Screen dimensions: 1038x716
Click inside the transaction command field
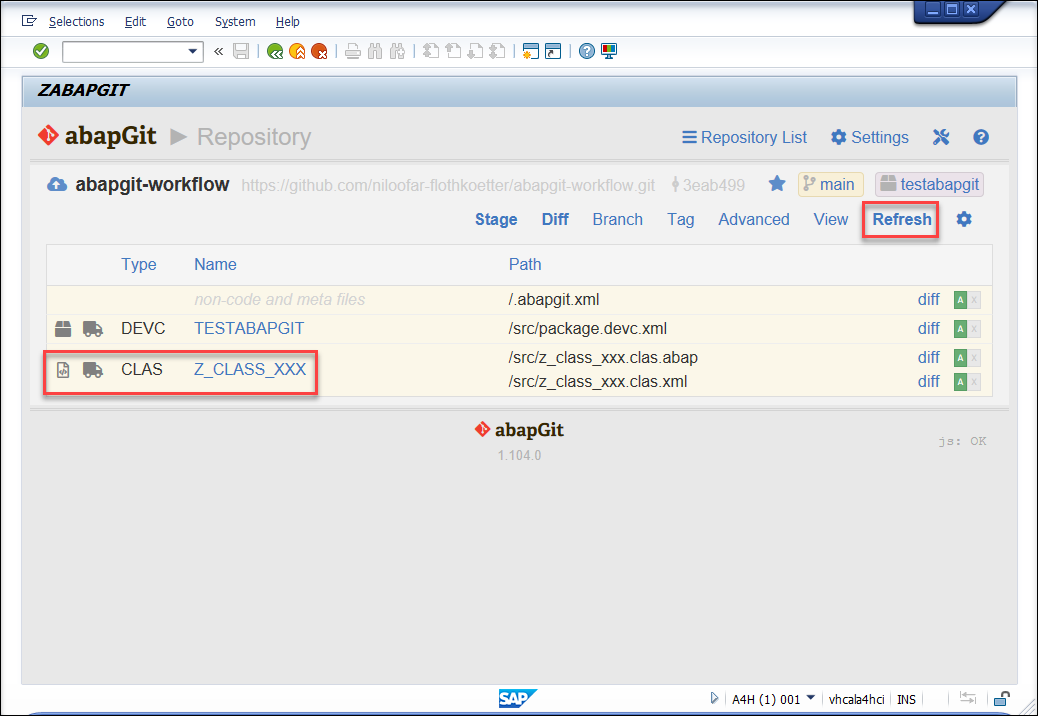point(124,52)
